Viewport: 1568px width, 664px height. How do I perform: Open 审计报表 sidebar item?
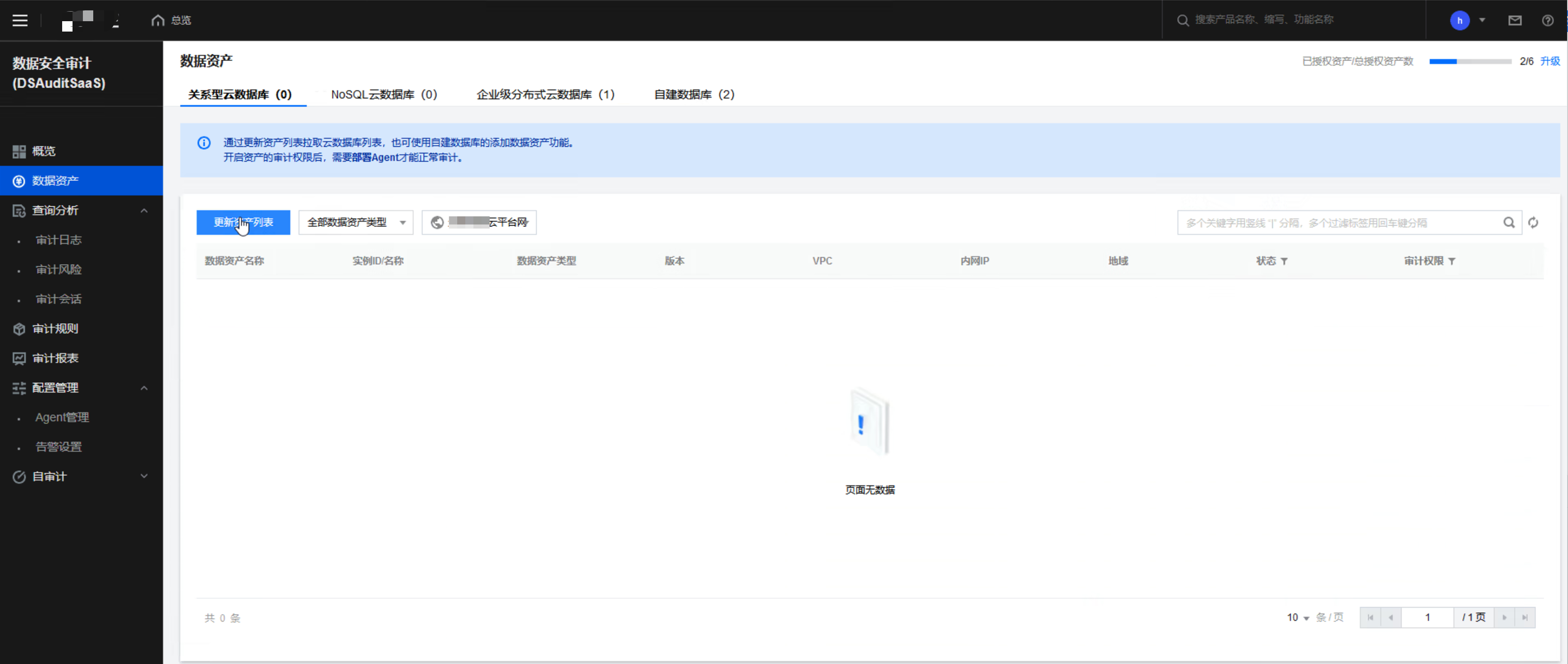pos(55,358)
